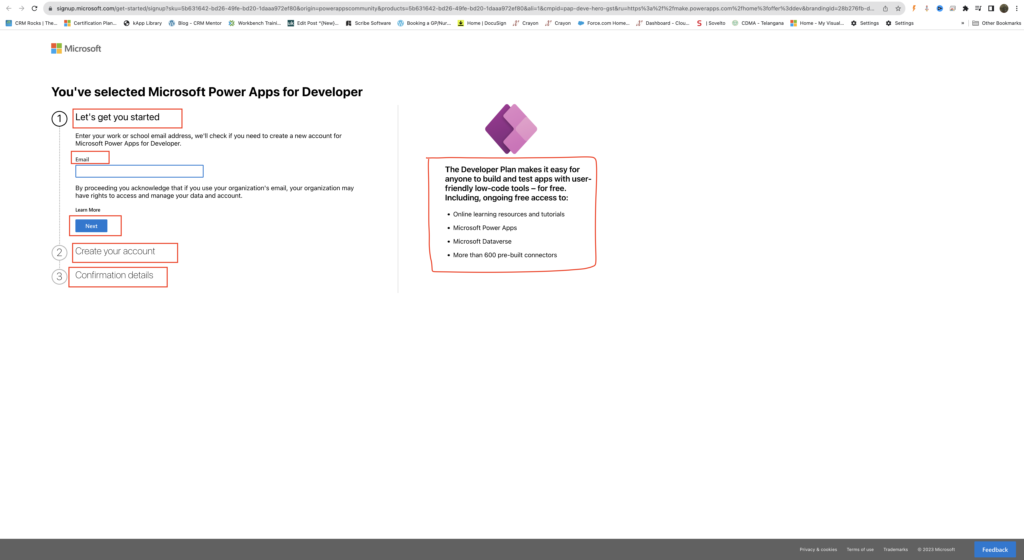Click the blue Next button
This screenshot has width=1024, height=560.
pyautogui.click(x=91, y=226)
